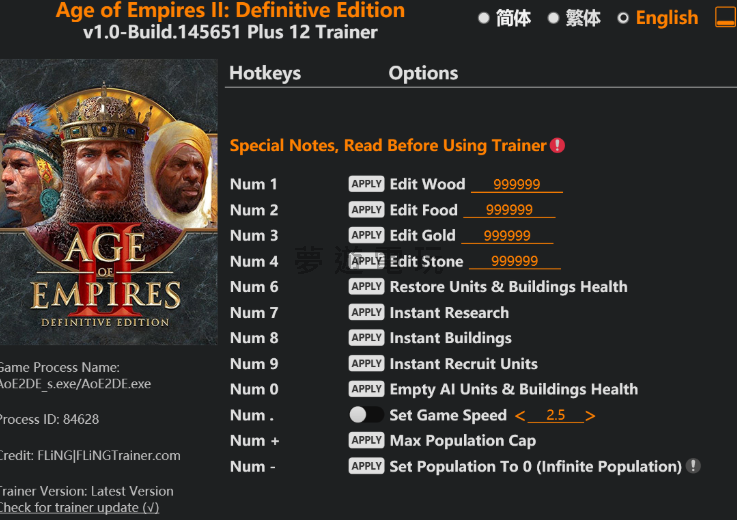The height and width of the screenshot is (520, 737).
Task: Click the Age of Empires II: Definitive Edition title
Action: pyautogui.click(x=230, y=10)
